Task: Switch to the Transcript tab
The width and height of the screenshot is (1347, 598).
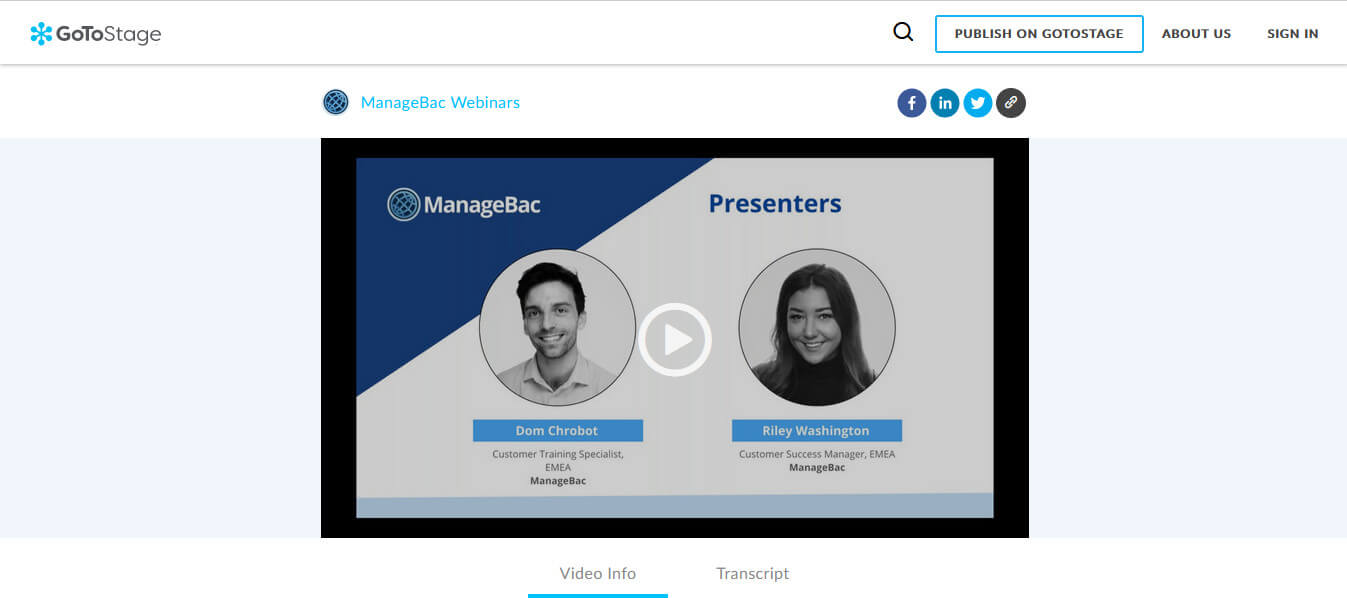Action: pyautogui.click(x=752, y=574)
